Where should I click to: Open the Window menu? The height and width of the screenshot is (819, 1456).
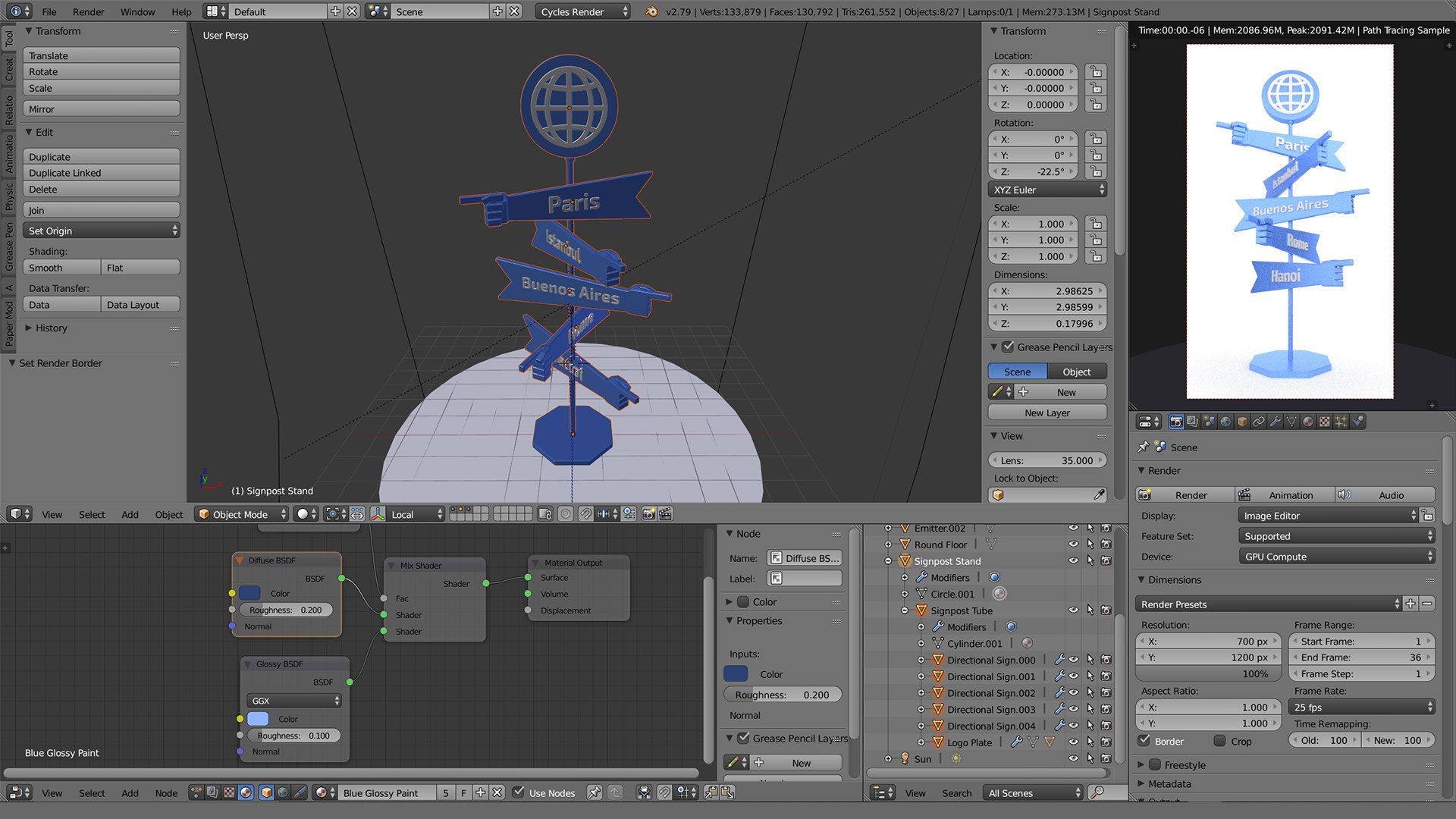(x=137, y=11)
